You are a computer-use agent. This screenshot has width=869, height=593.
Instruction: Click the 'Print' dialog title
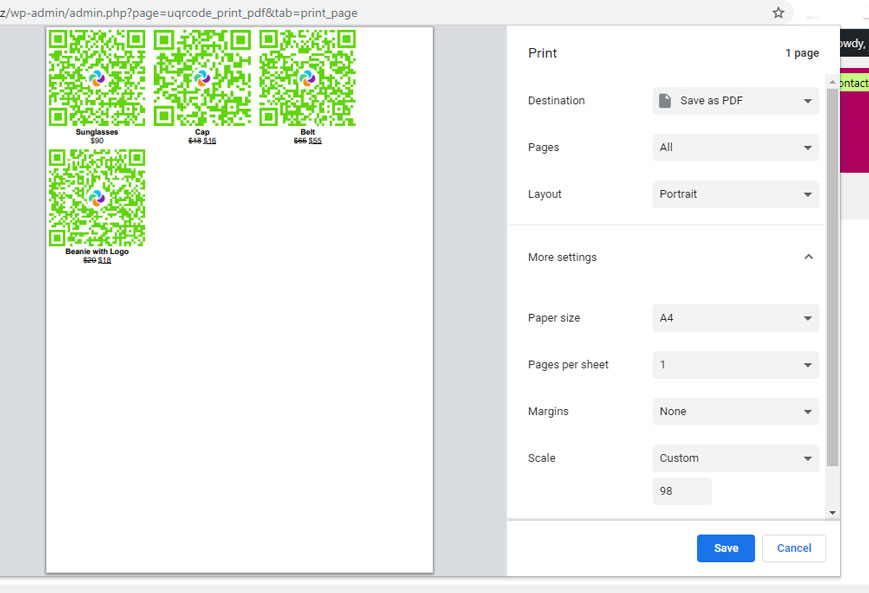(x=543, y=53)
